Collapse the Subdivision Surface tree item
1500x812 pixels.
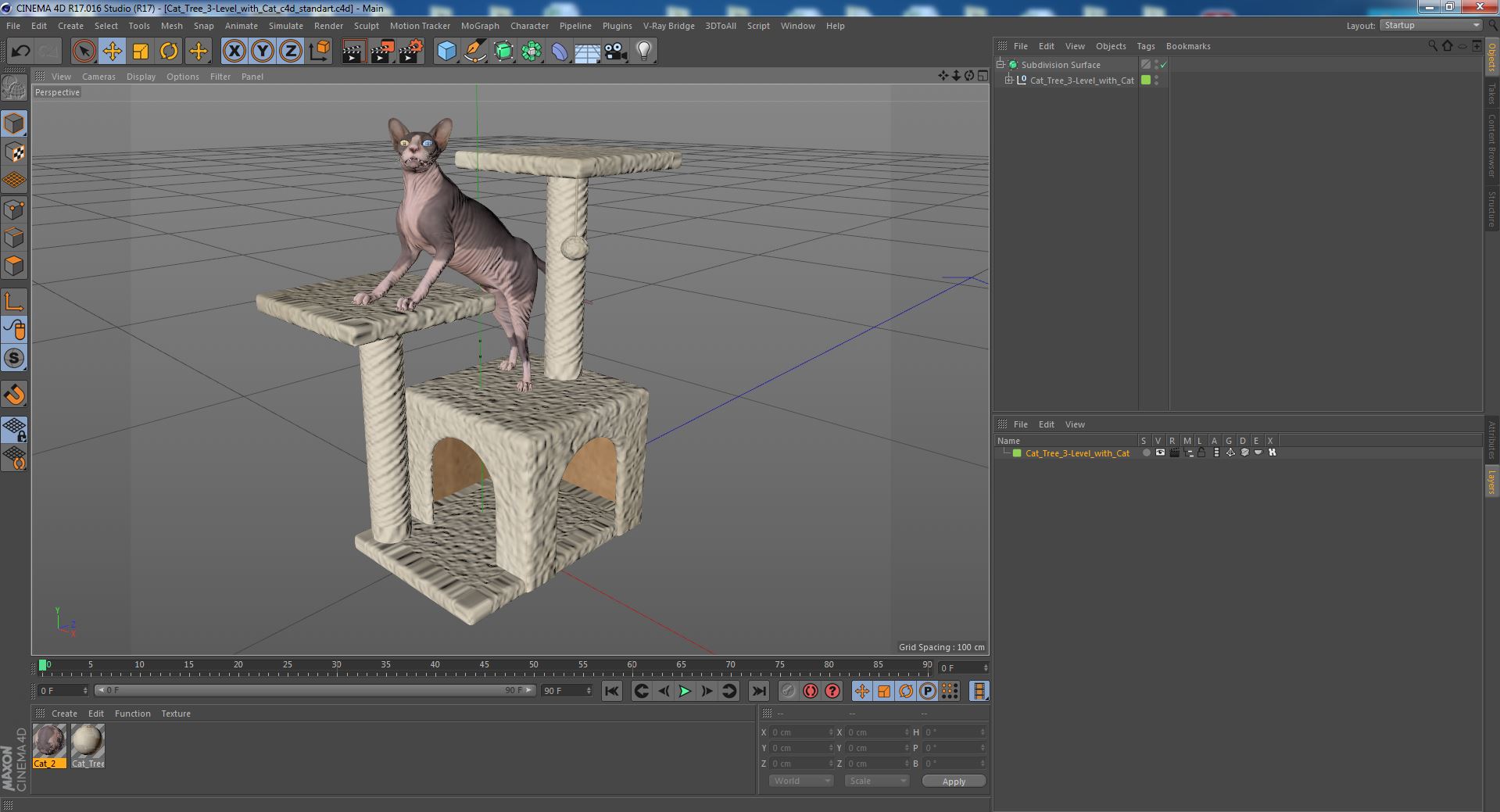coord(1000,65)
